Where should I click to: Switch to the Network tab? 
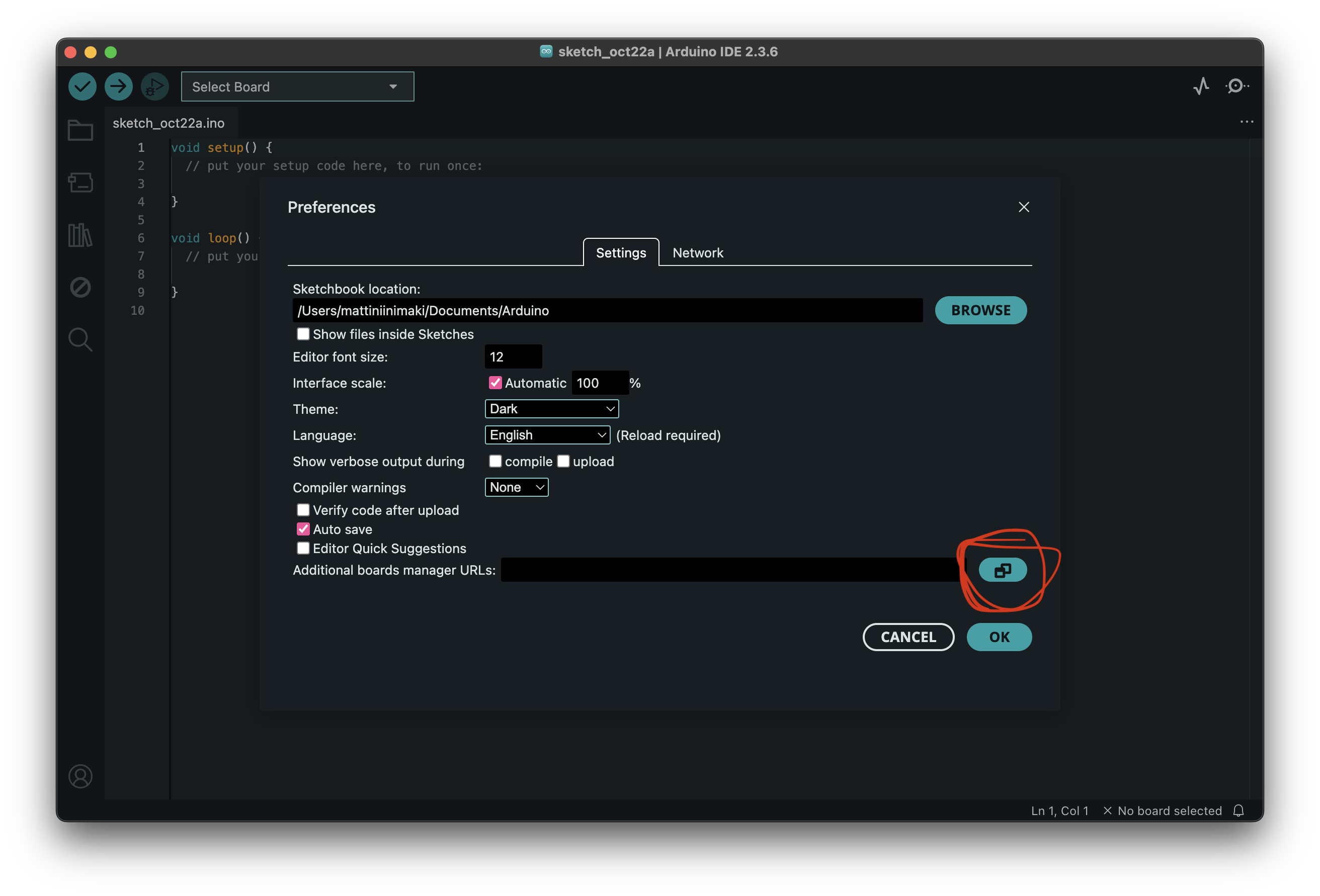[698, 253]
